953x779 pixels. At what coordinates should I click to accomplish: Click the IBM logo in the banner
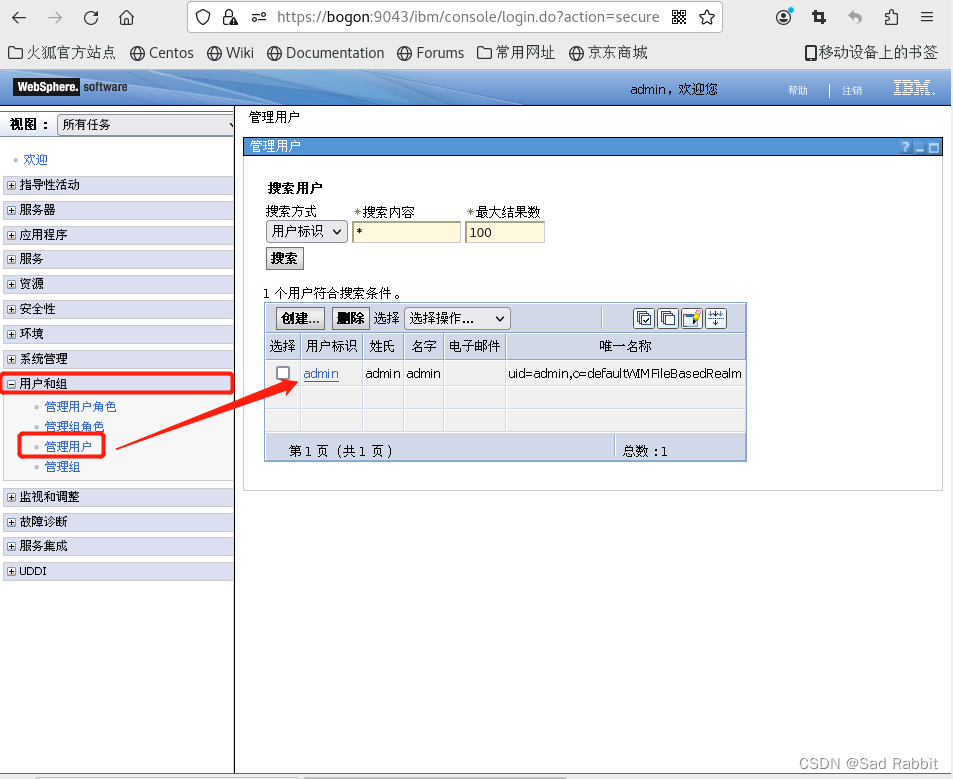(911, 88)
